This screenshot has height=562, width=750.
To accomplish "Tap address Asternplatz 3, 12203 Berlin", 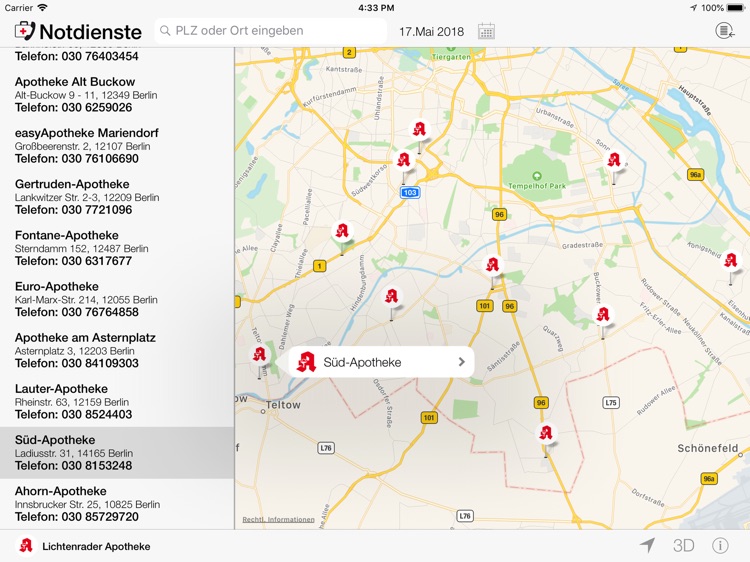I will tap(75, 351).
